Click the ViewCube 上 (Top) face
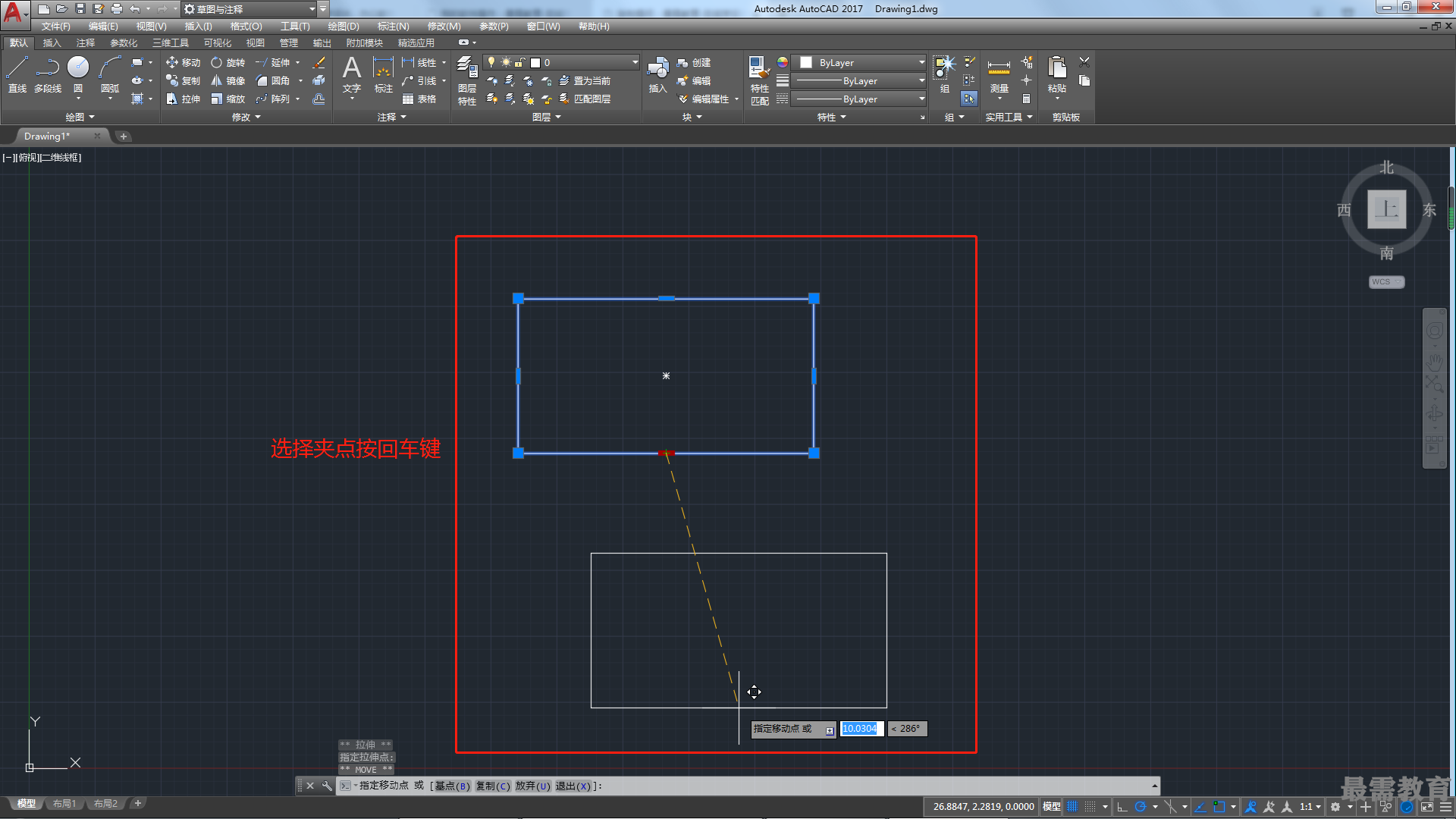Screen dimensions: 1456x819 coord(1386,209)
